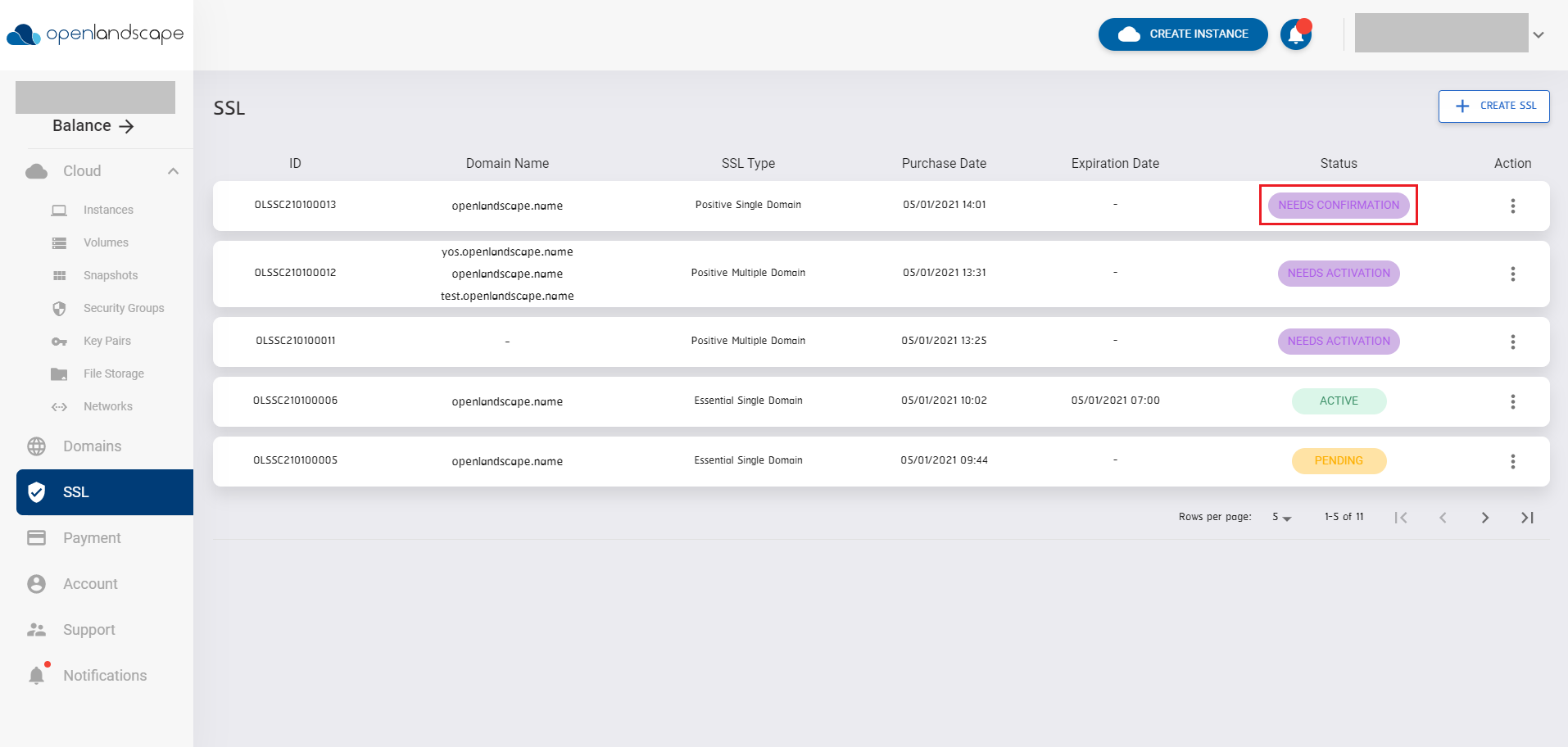The height and width of the screenshot is (747, 1568).
Task: Select the Volumes icon in sidebar
Action: pos(59,242)
